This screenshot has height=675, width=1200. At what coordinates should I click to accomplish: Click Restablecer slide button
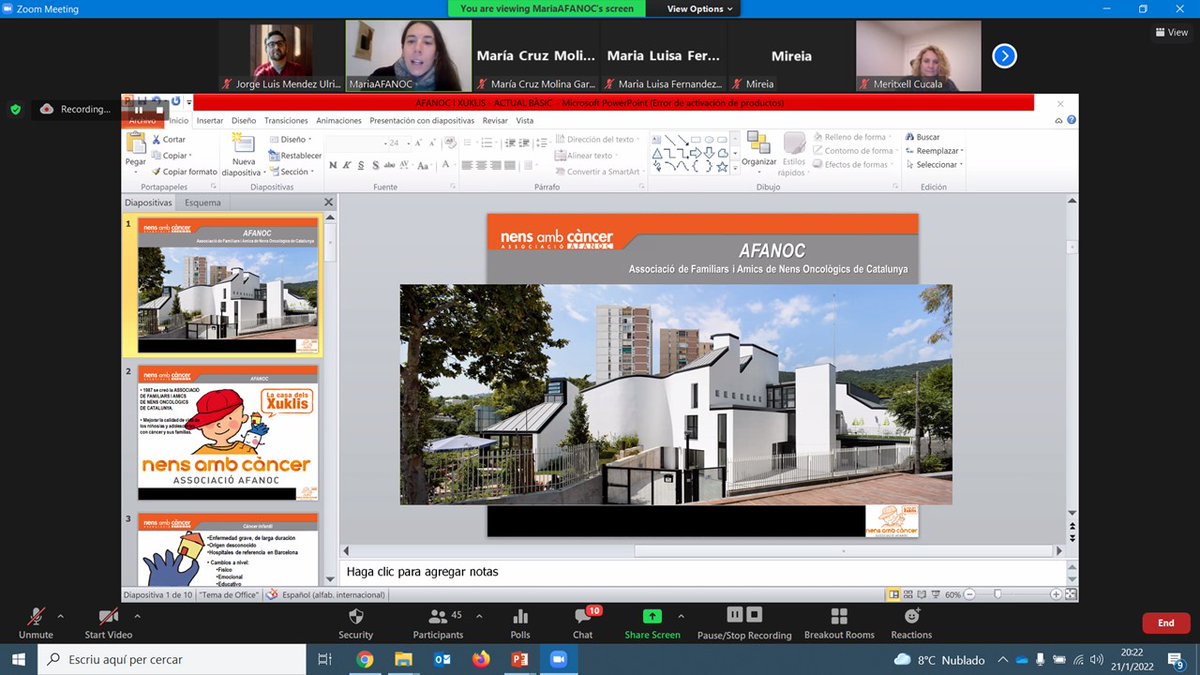pos(294,156)
